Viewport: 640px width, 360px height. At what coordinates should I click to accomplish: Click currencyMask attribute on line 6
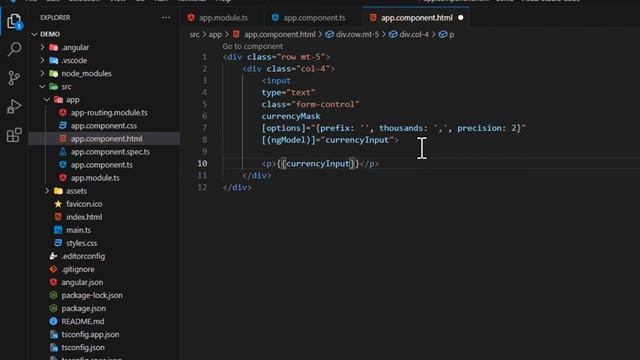(291, 116)
